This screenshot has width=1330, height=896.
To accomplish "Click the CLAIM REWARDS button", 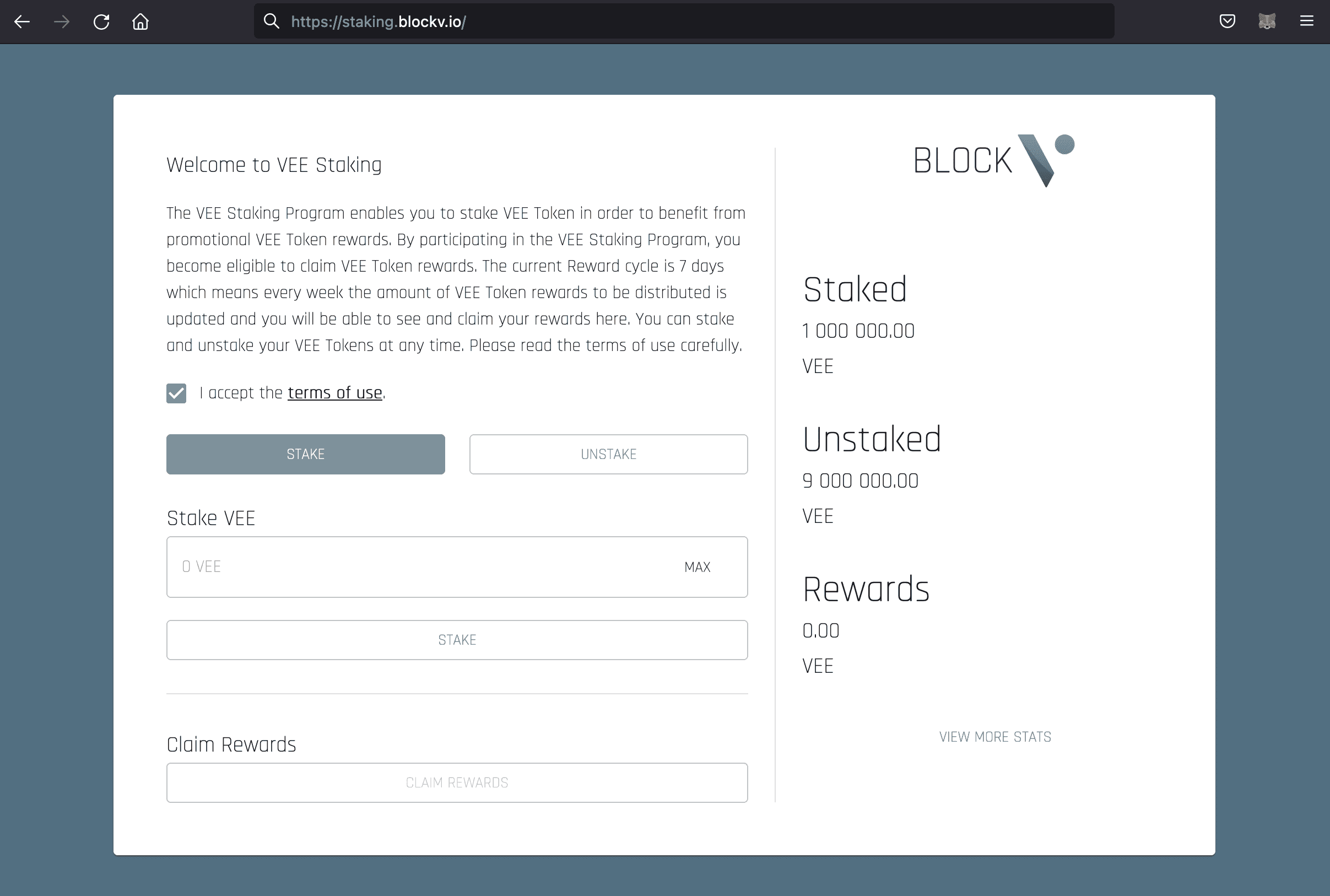I will [x=457, y=782].
